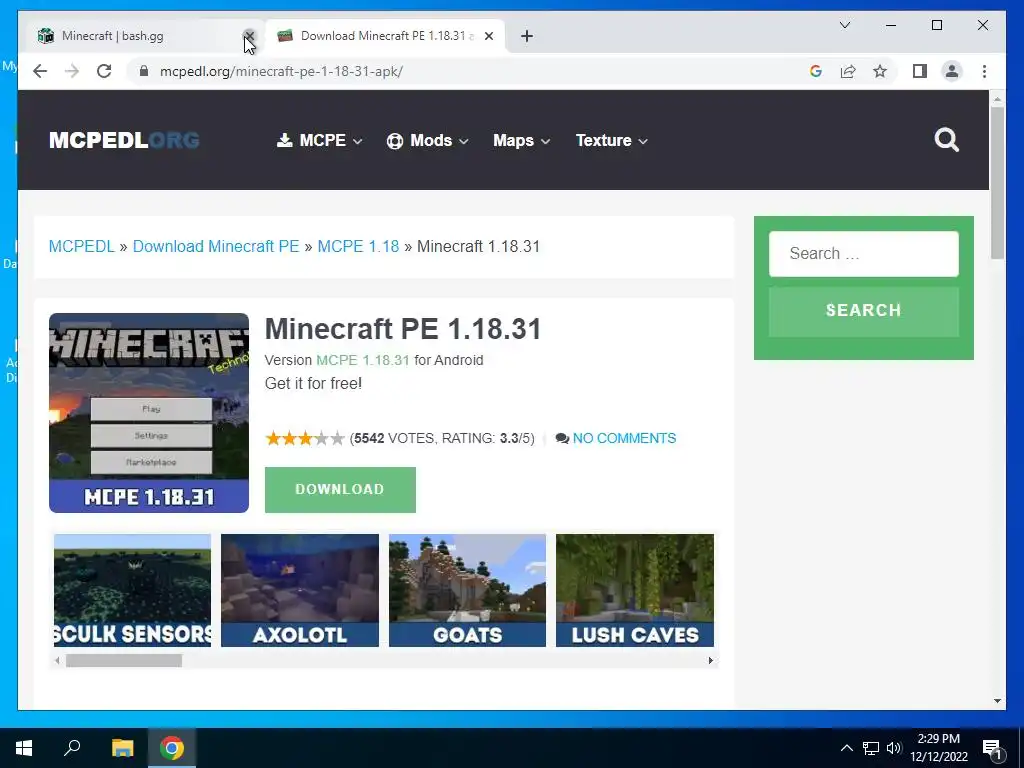The image size is (1024, 768).
Task: Open the notification center icon
Action: tap(992, 748)
